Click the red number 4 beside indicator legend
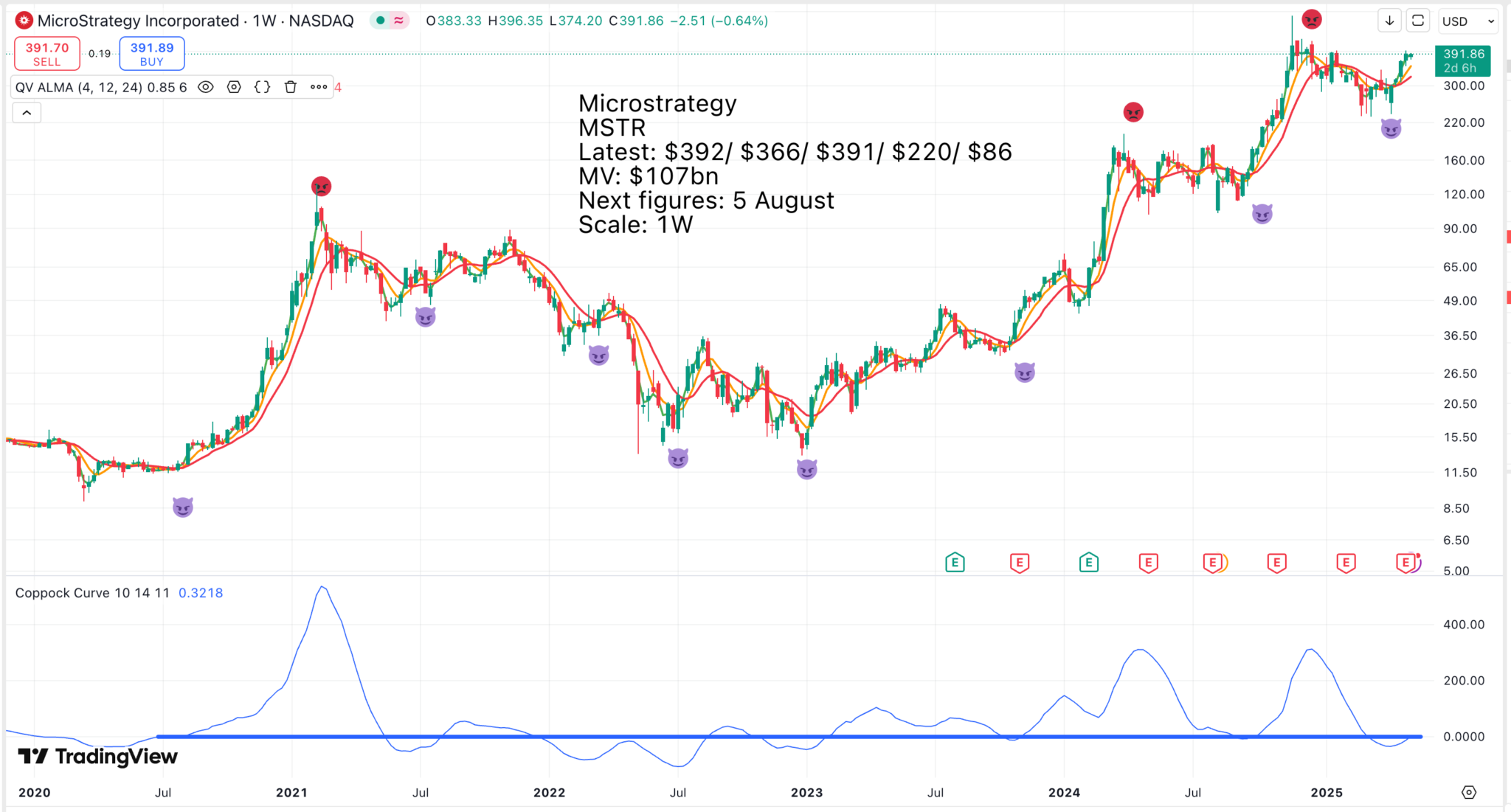This screenshot has height=812, width=1511. coord(338,87)
